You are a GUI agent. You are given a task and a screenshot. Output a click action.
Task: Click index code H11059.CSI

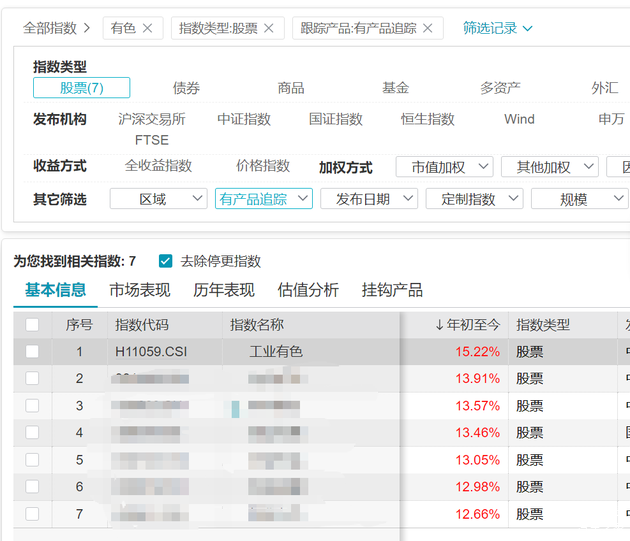click(151, 352)
